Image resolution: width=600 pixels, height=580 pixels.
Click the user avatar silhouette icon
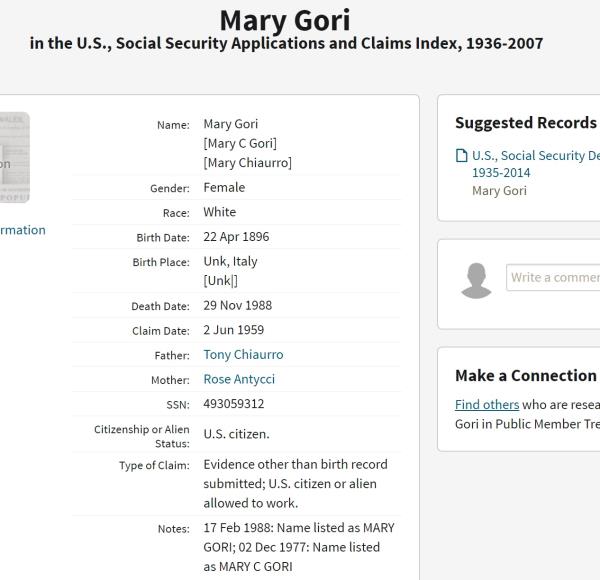(476, 280)
